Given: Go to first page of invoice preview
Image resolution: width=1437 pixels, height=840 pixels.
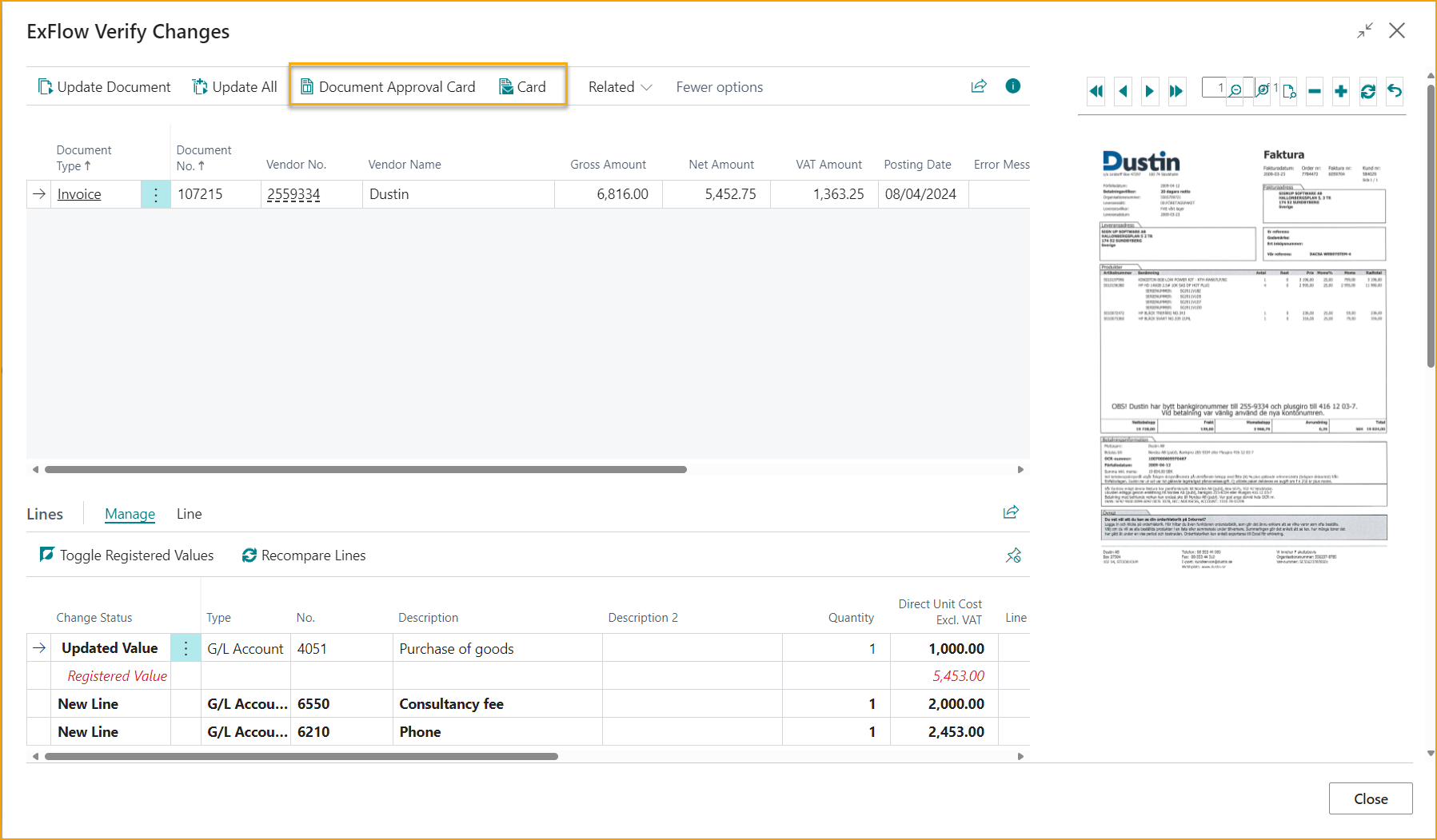Looking at the screenshot, I should (x=1096, y=91).
